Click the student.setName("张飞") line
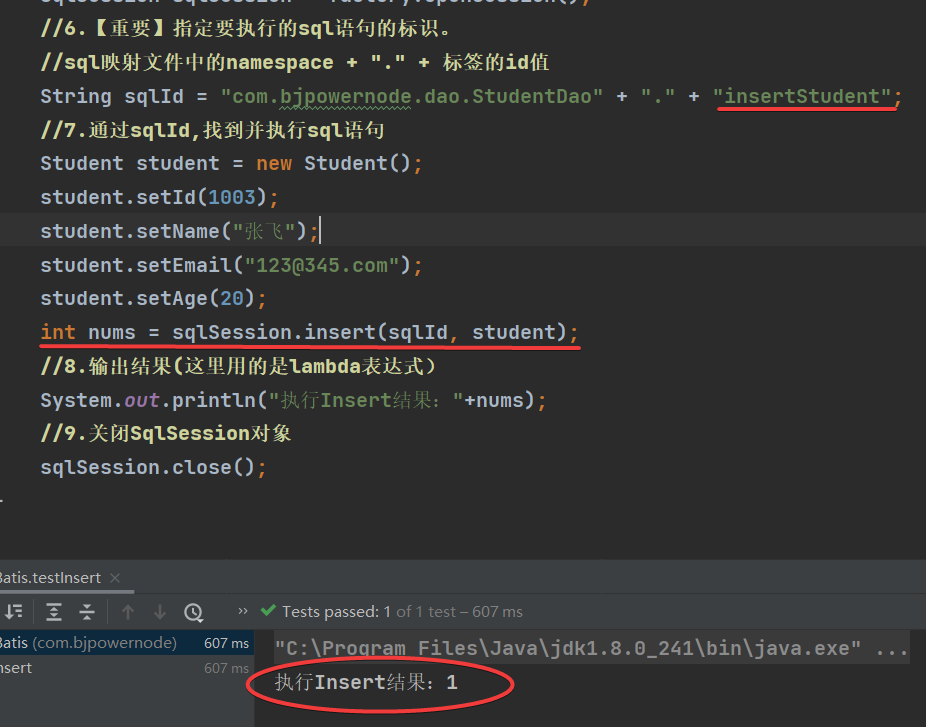Image resolution: width=926 pixels, height=727 pixels. tap(180, 231)
